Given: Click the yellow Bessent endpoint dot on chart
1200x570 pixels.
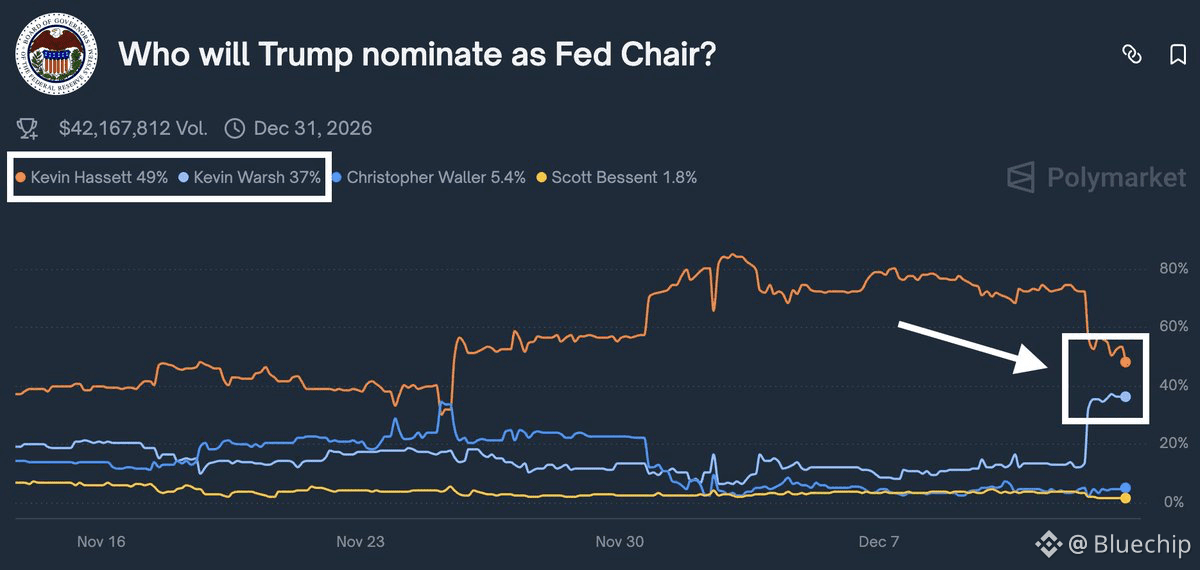Looking at the screenshot, I should (x=1126, y=498).
